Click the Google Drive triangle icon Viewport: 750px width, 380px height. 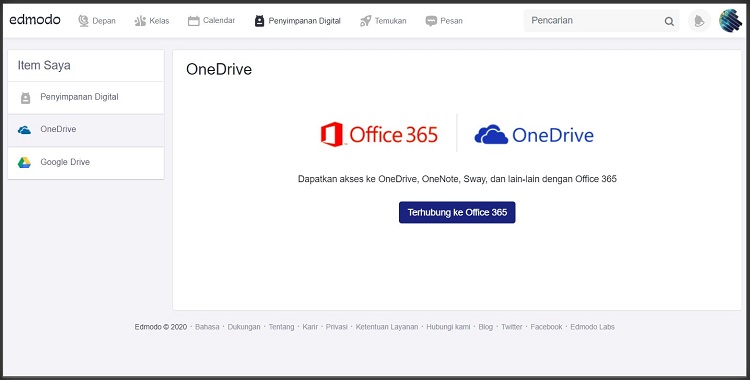(24, 162)
